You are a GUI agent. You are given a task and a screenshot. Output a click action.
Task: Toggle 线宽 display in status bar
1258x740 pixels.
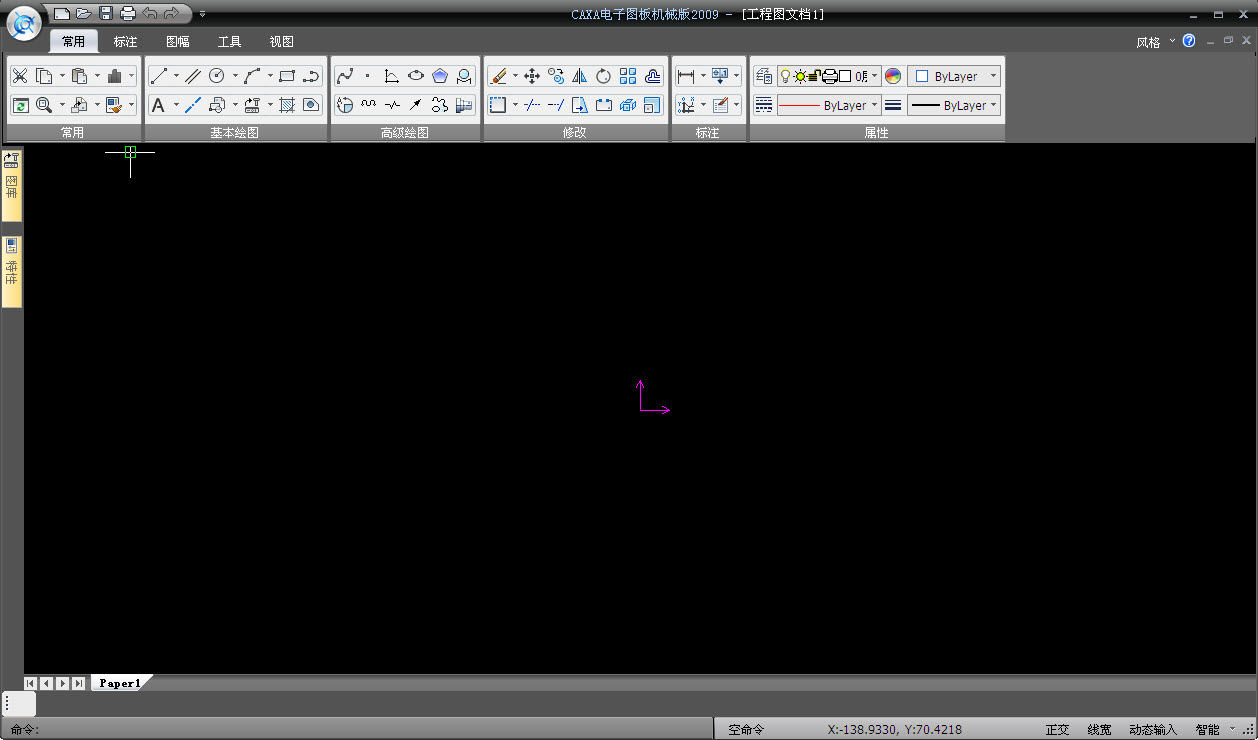point(1099,730)
